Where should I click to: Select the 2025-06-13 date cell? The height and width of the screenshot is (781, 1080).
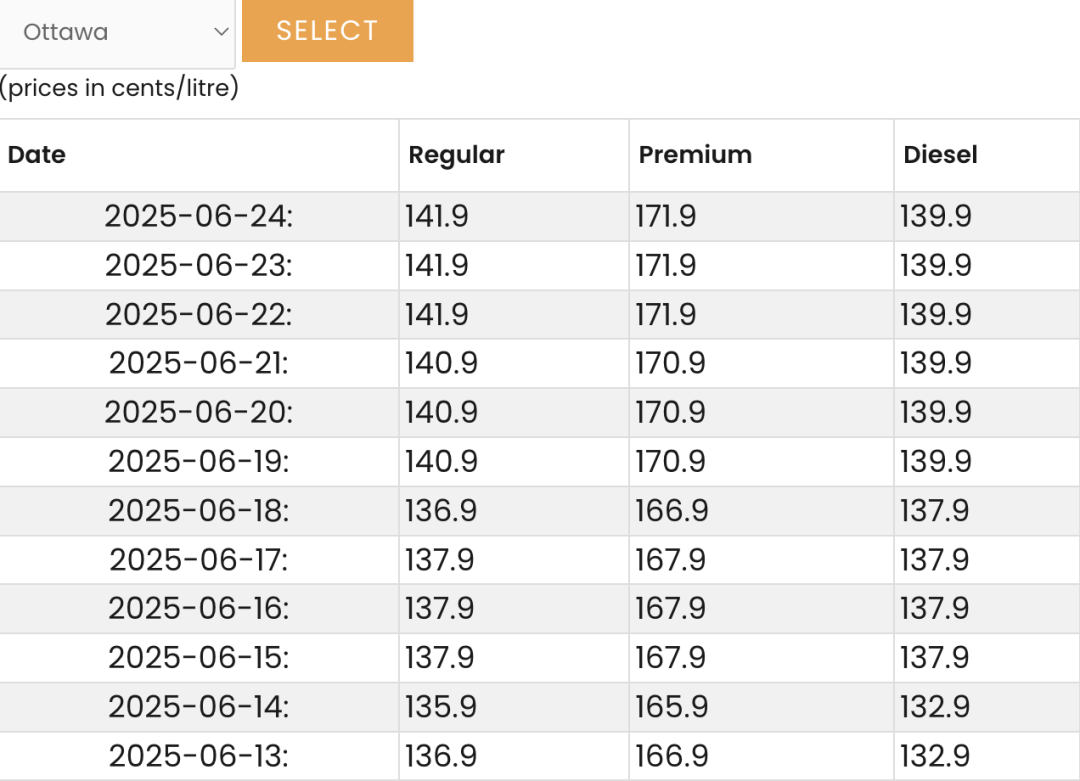pyautogui.click(x=198, y=756)
